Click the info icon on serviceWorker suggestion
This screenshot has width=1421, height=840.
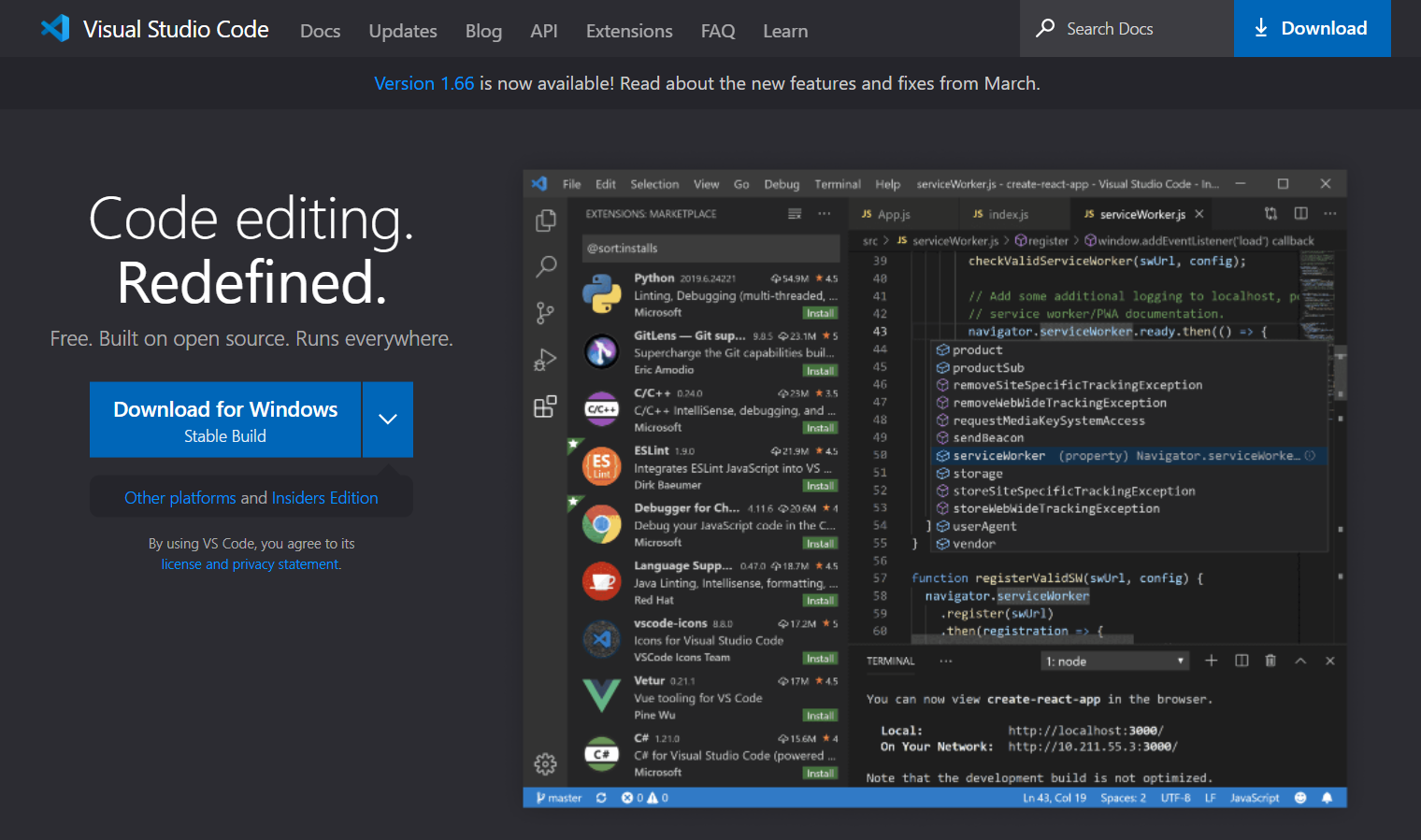[x=1310, y=456]
